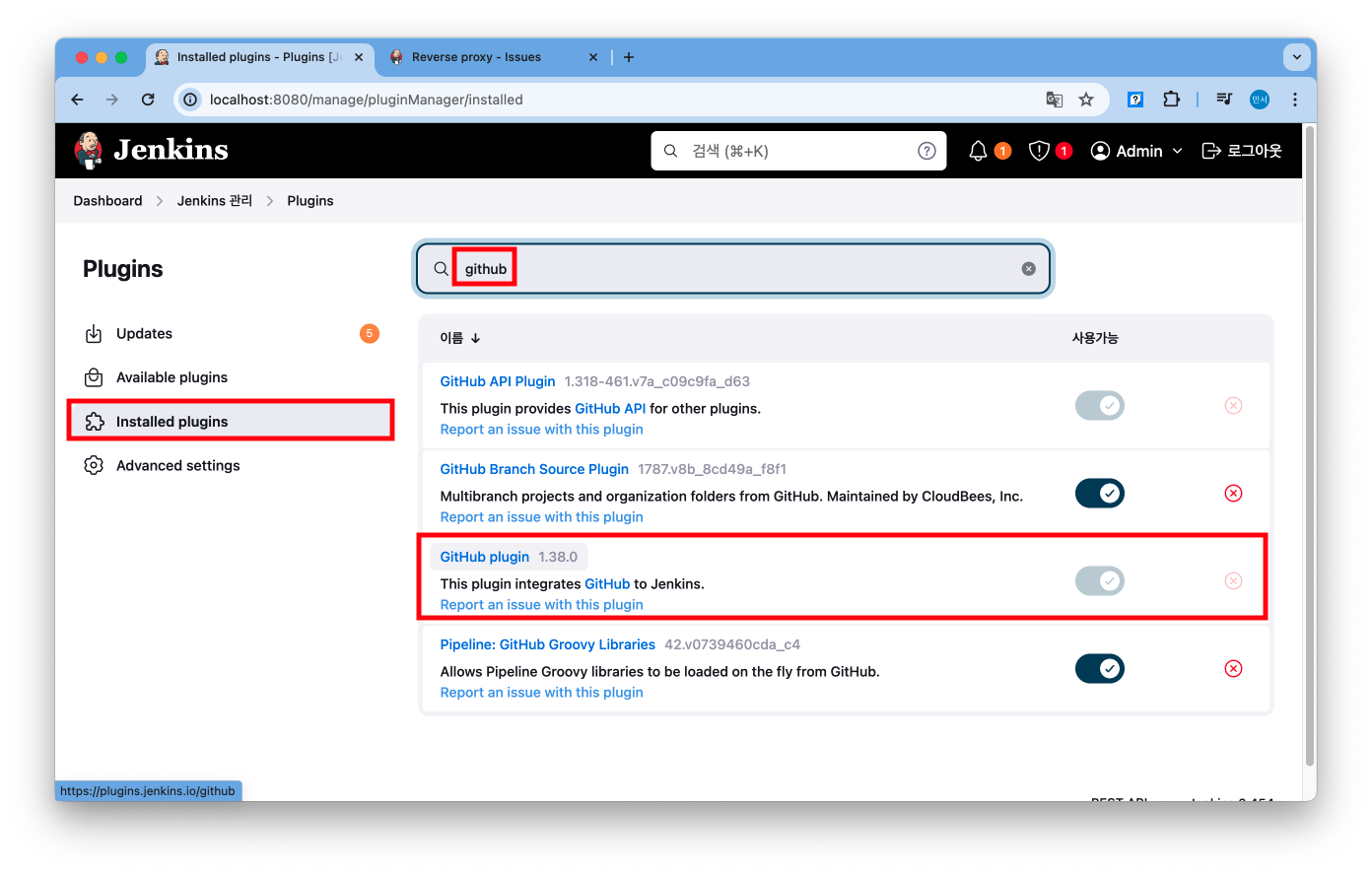
Task: Open GitHub Branch Source Plugin link
Action: tap(534, 469)
